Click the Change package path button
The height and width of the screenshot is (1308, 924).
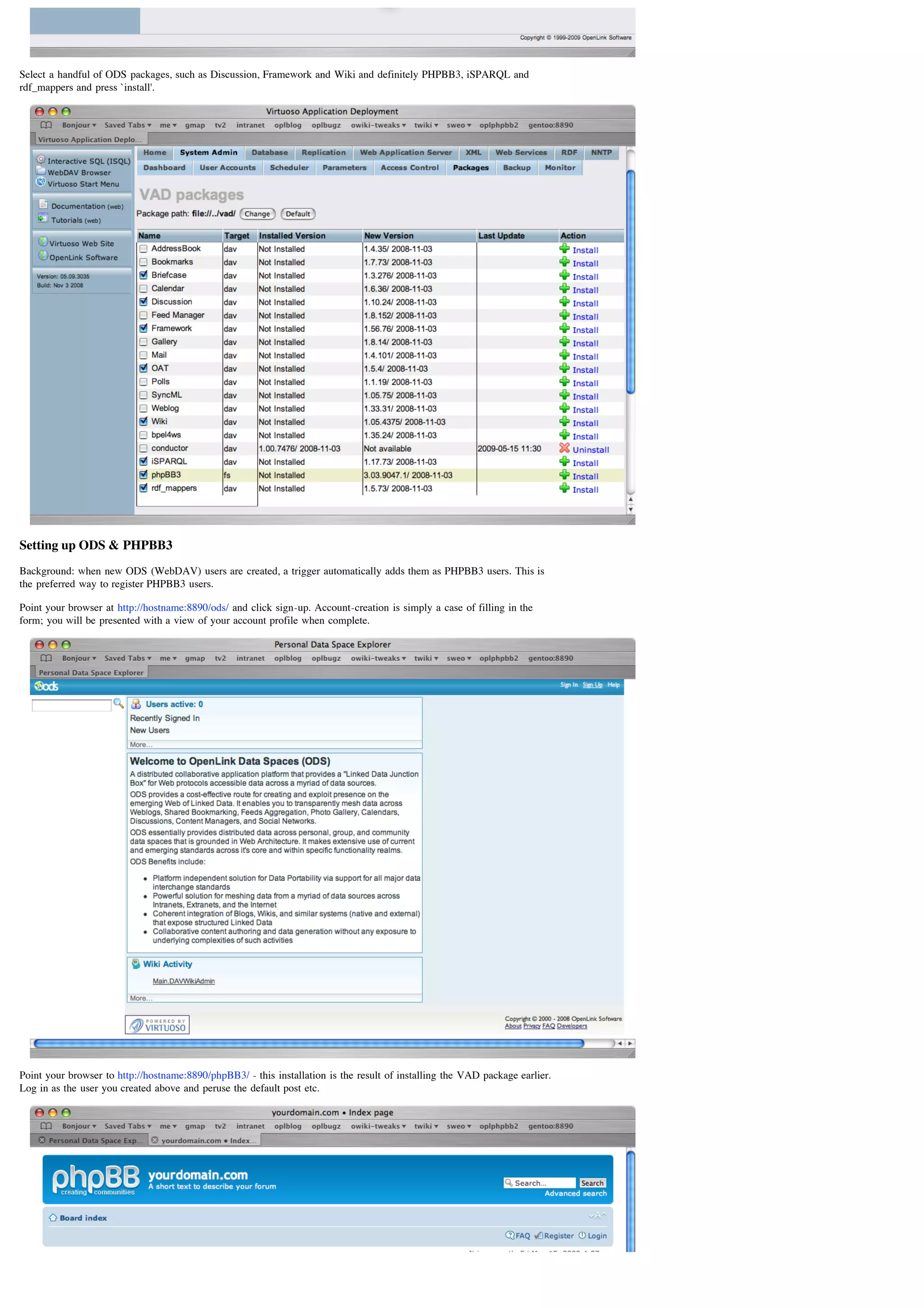tap(257, 214)
